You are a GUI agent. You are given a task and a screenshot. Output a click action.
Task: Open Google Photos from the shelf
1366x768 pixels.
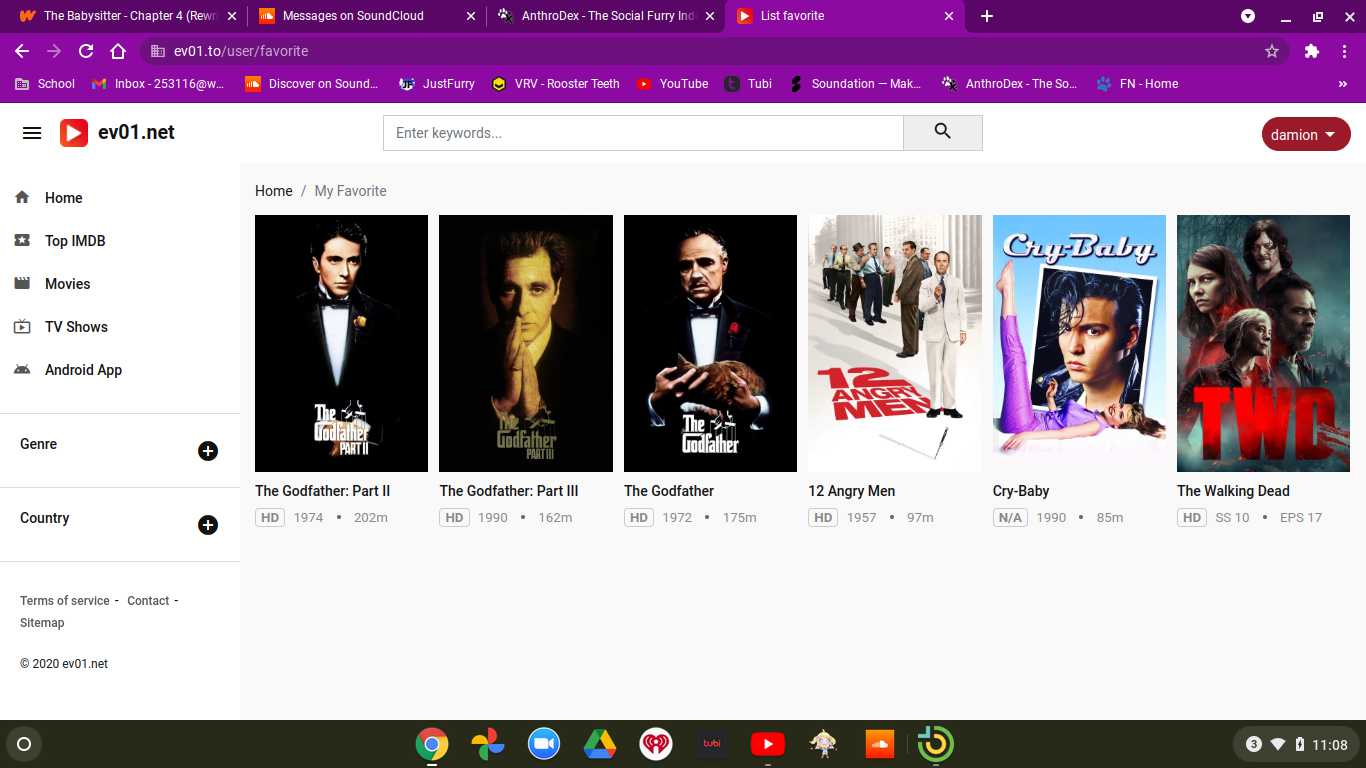tap(488, 744)
